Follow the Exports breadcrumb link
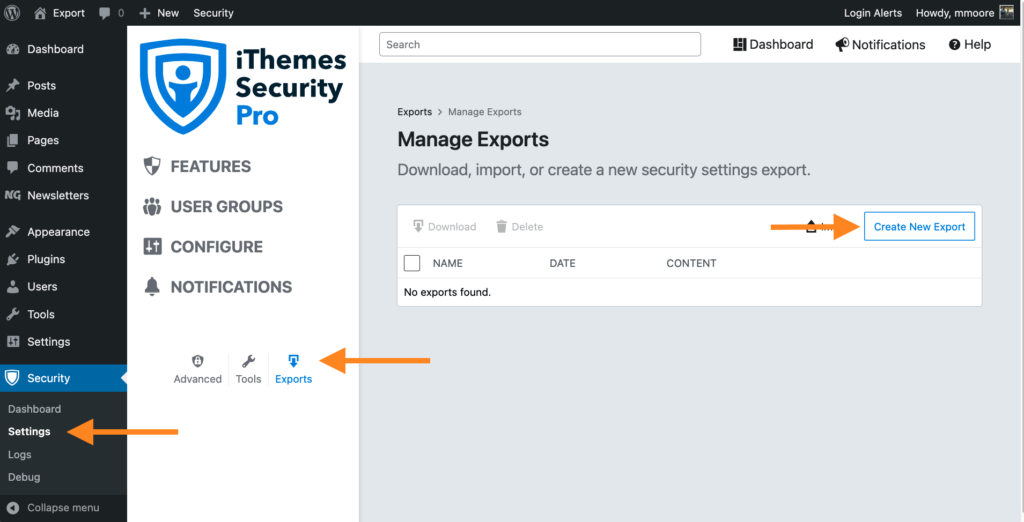This screenshot has width=1024, height=522. (x=415, y=112)
